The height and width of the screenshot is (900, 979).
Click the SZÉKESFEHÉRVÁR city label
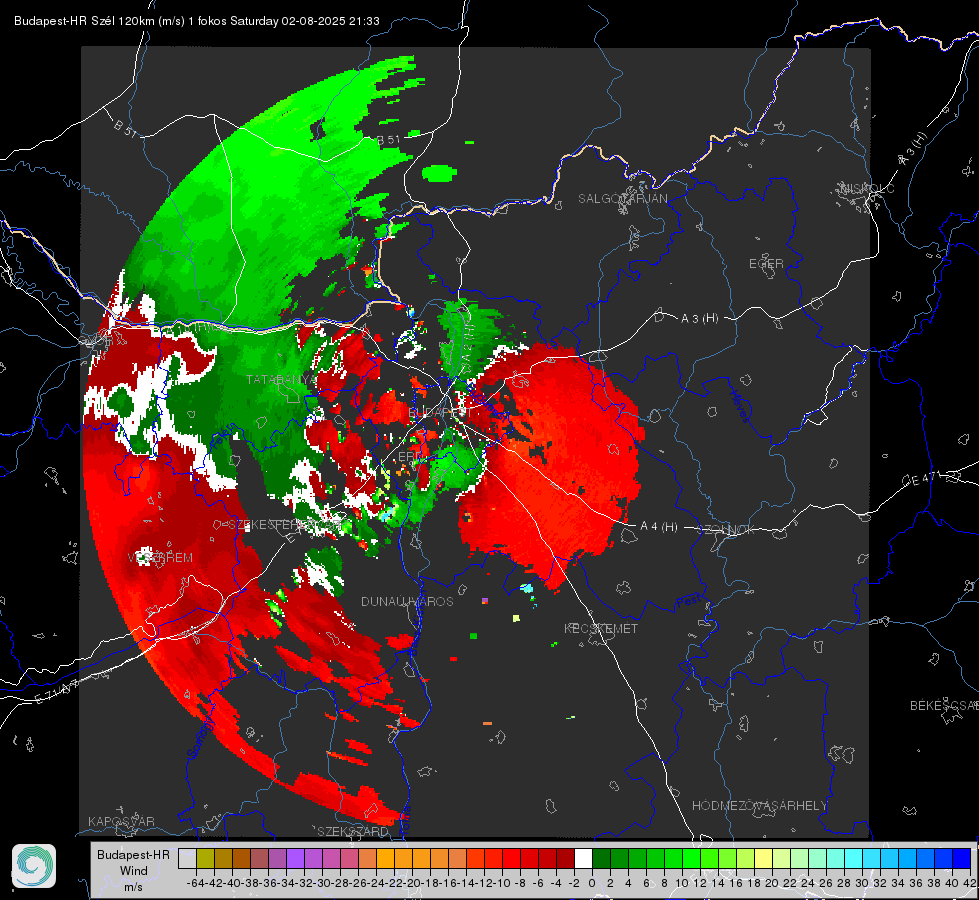[285, 525]
